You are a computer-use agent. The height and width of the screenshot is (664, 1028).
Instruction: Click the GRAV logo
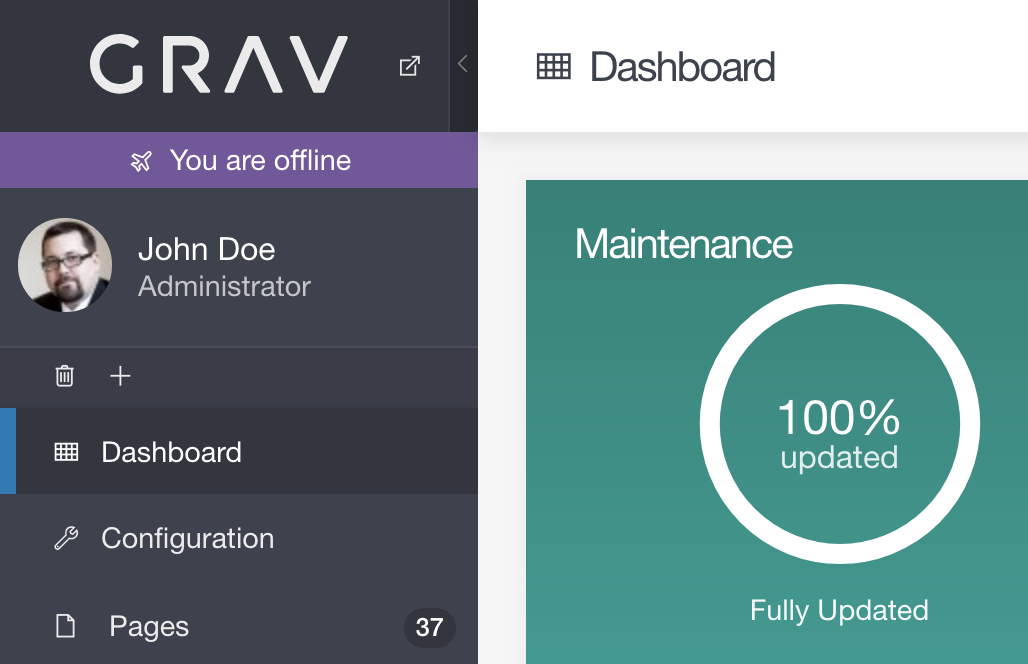(x=219, y=66)
